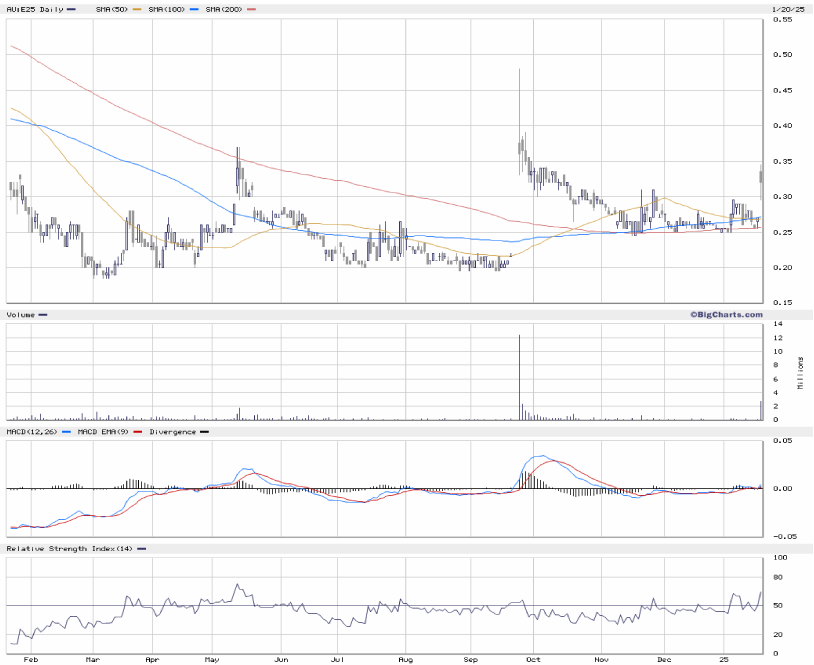Screen dimensions: 814x665
Task: Click the AUiE25 Daily line marker
Action: point(72,9)
